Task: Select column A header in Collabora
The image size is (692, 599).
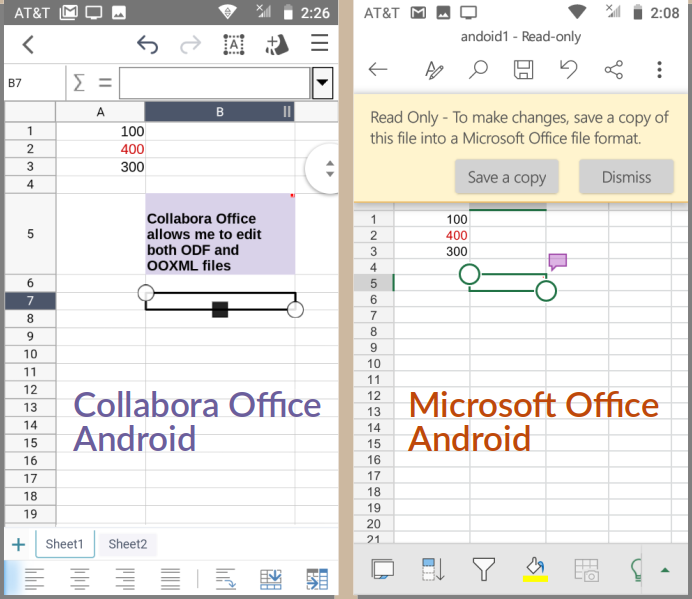Action: (101, 112)
